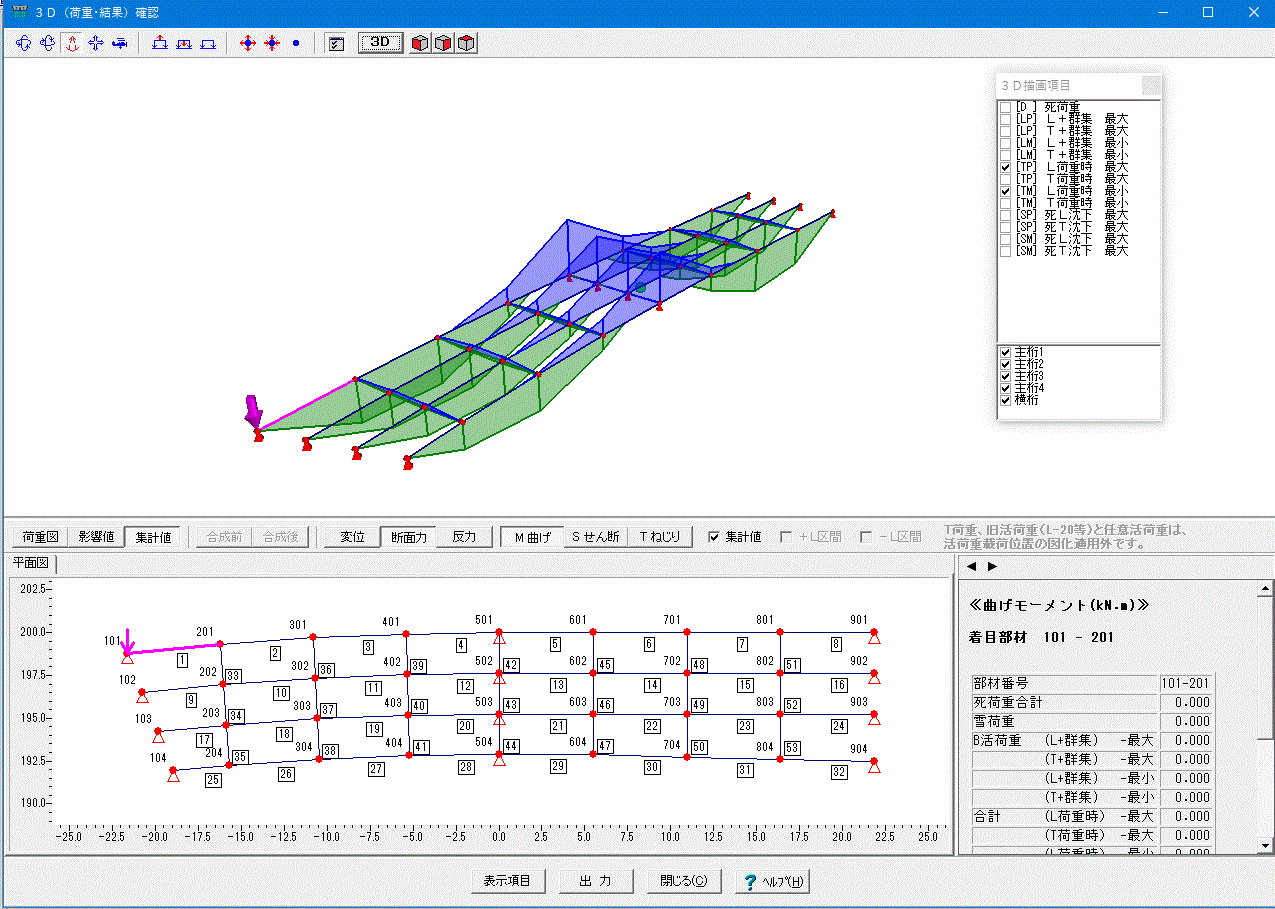Check [LP] T+群集 最大
Image resolution: width=1275 pixels, height=909 pixels.
click(x=1005, y=131)
